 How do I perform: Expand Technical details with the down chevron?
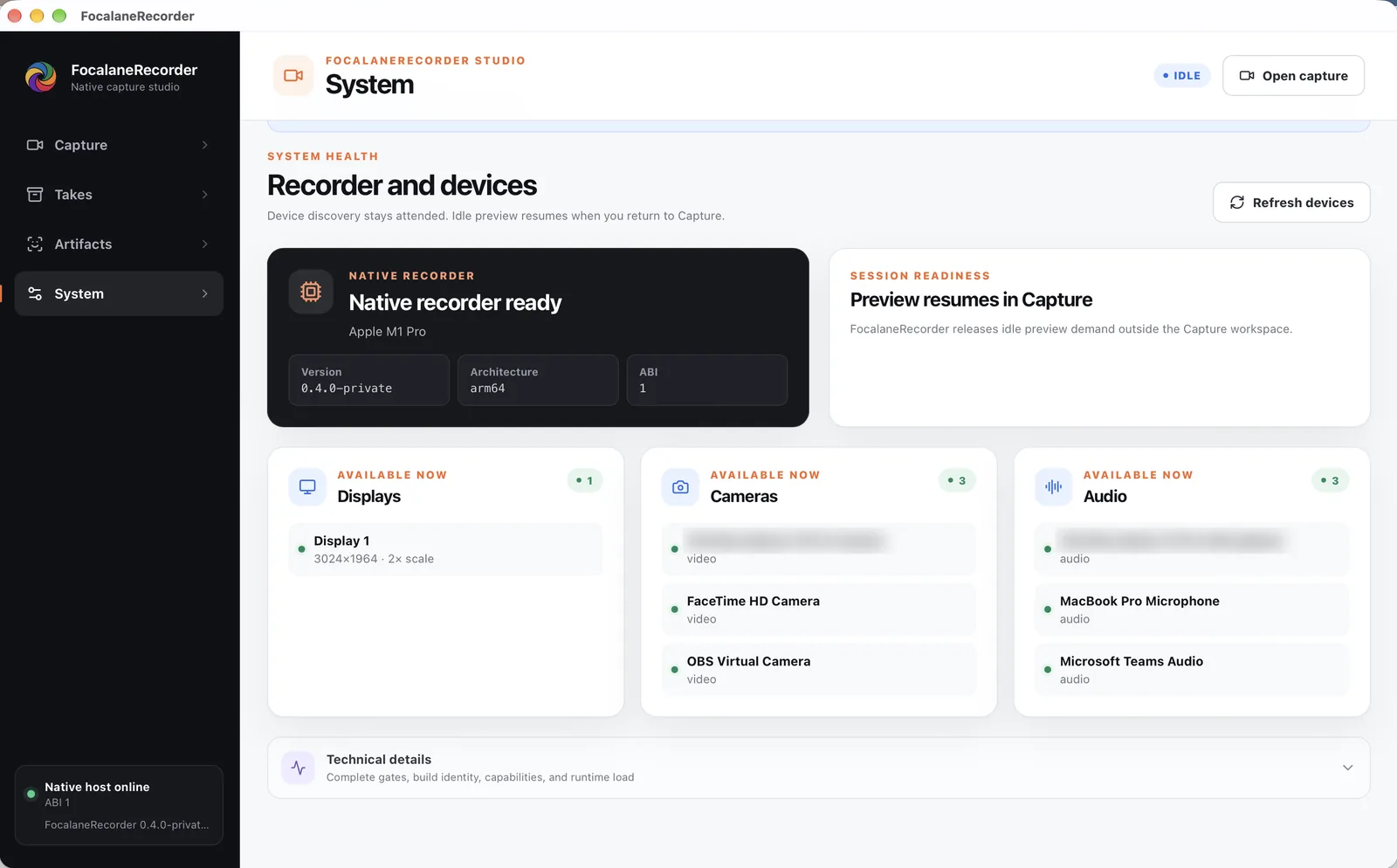1347,768
